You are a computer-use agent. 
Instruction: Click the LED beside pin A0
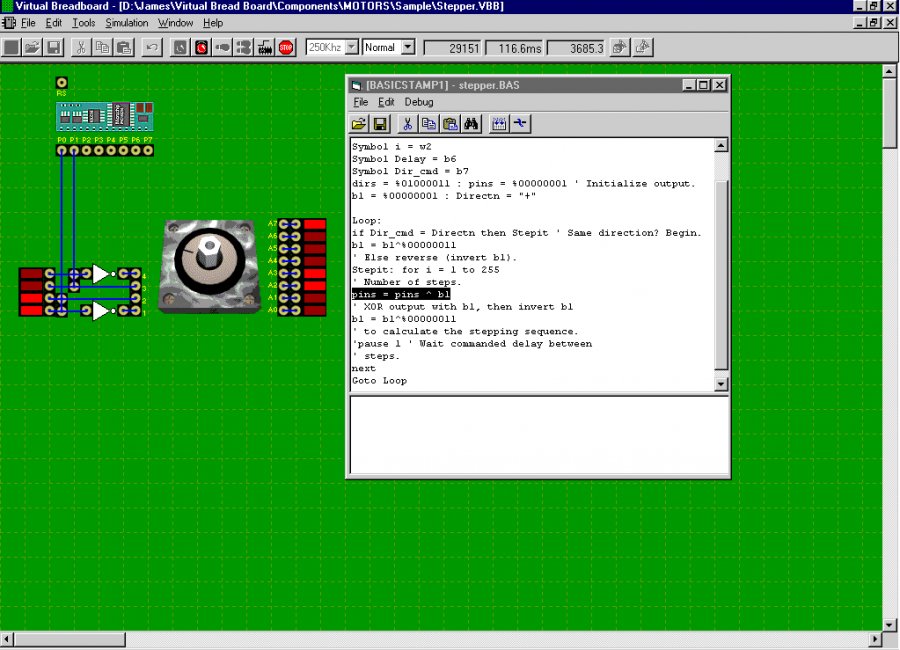pos(315,310)
